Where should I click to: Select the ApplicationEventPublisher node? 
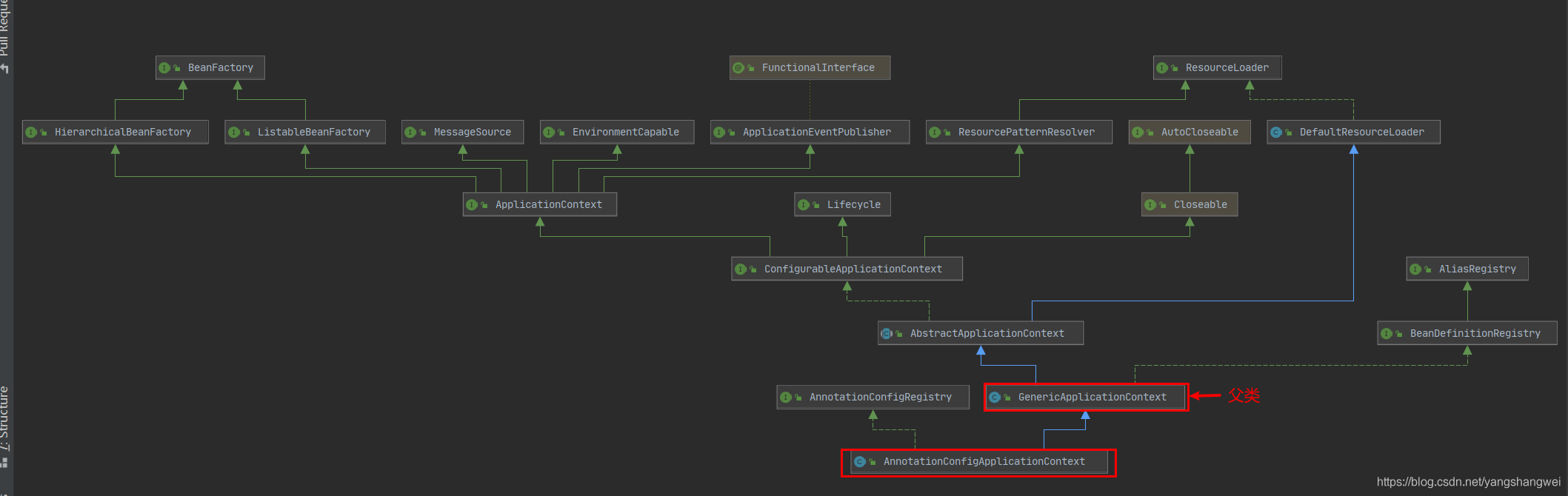(x=816, y=133)
